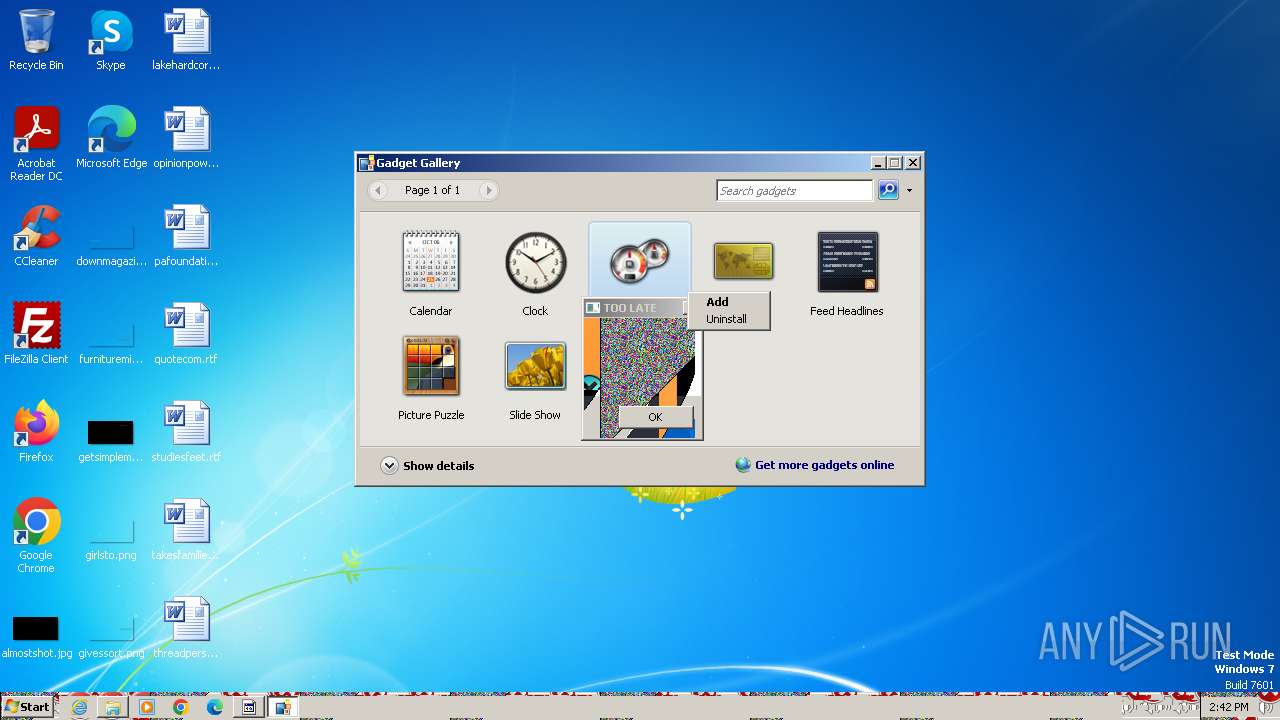This screenshot has height=720, width=1280.
Task: Select the CPU Meter gauges gadget
Action: (639, 262)
